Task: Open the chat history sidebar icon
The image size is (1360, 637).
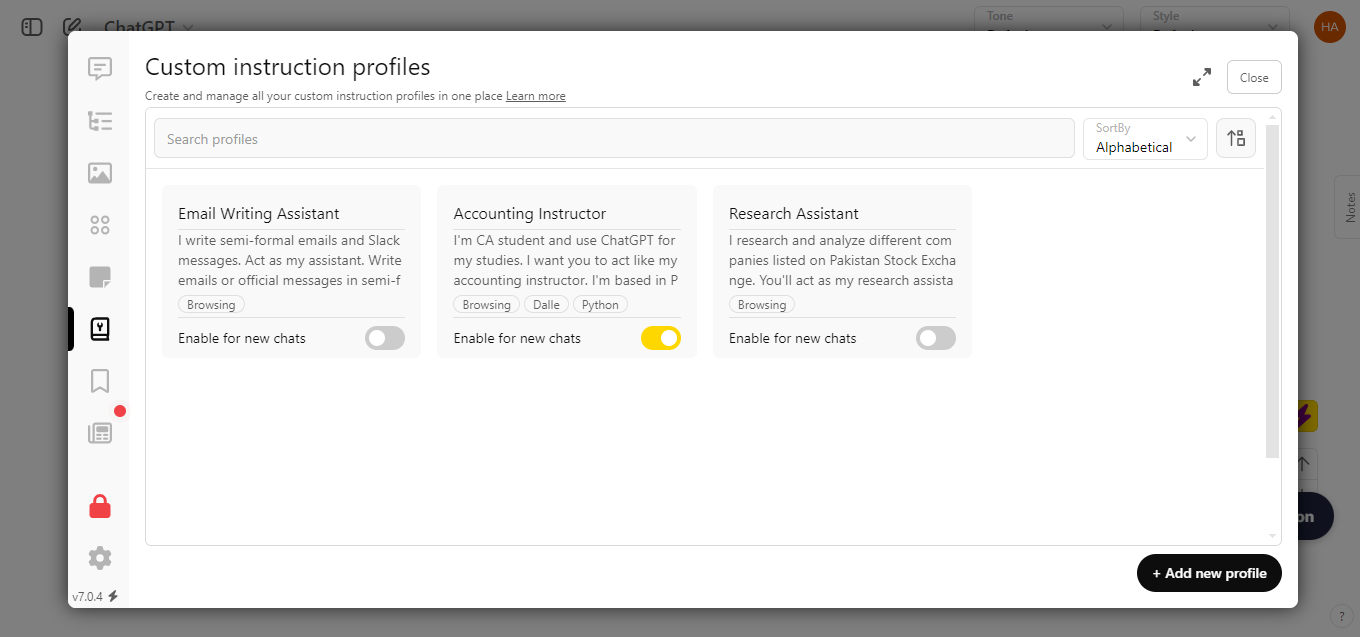Action: click(x=100, y=69)
